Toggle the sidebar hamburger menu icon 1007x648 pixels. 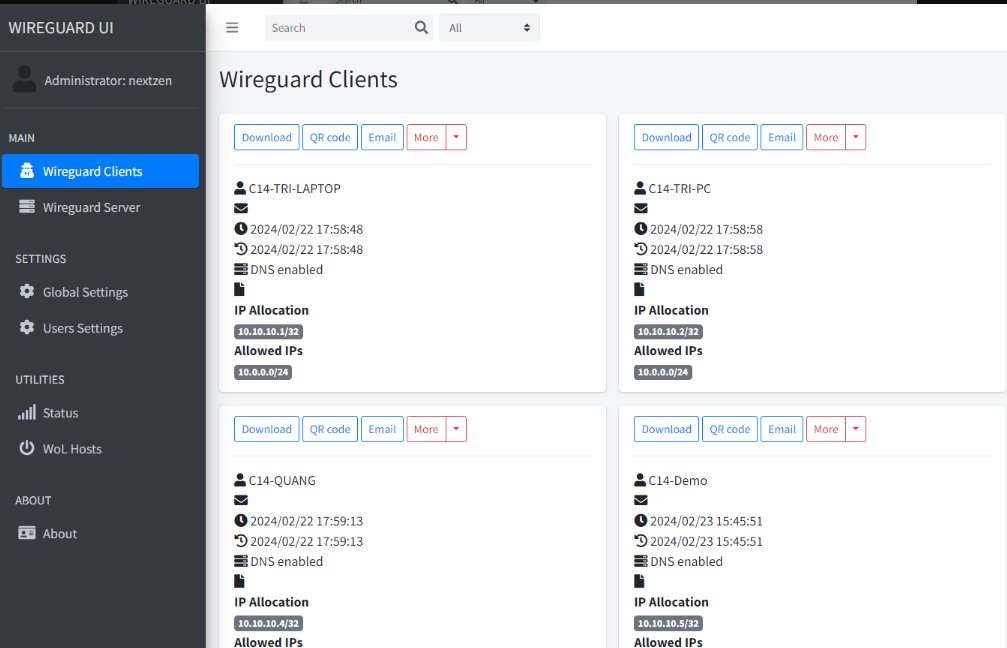click(x=232, y=28)
